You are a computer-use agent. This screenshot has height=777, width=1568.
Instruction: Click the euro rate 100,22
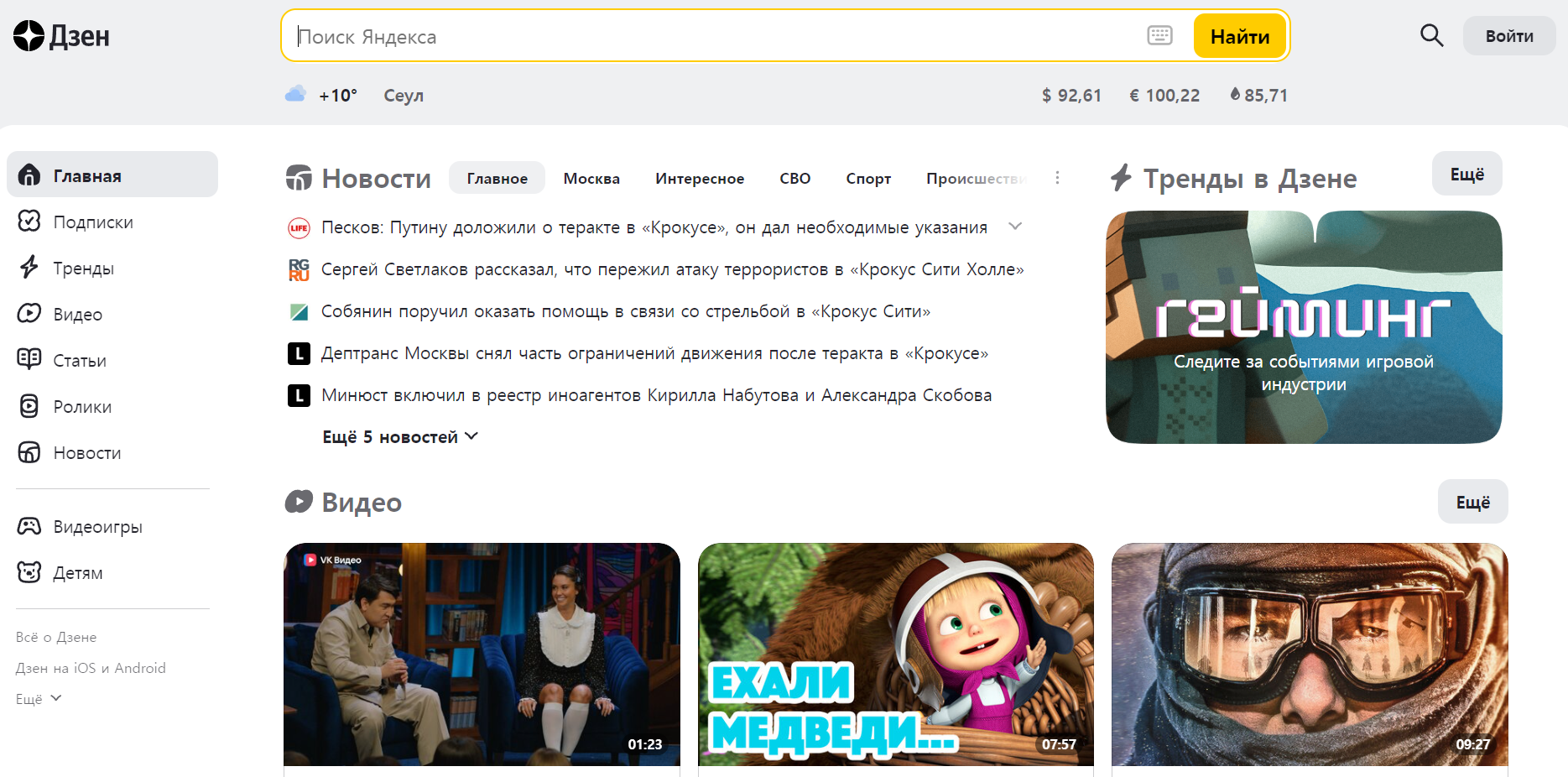[1164, 95]
